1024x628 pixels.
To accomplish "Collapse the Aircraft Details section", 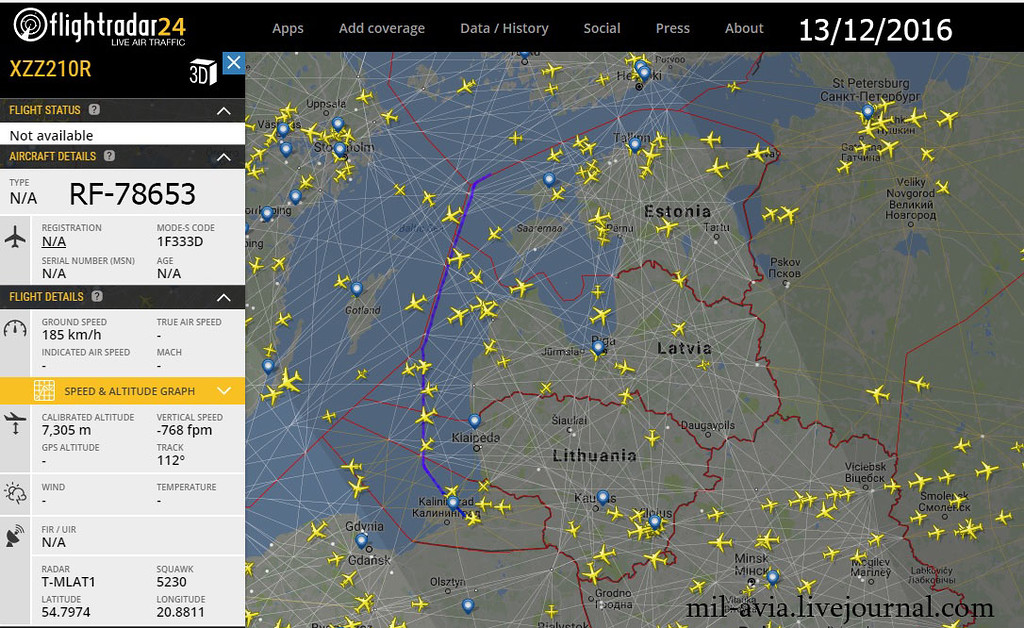I will coord(224,157).
